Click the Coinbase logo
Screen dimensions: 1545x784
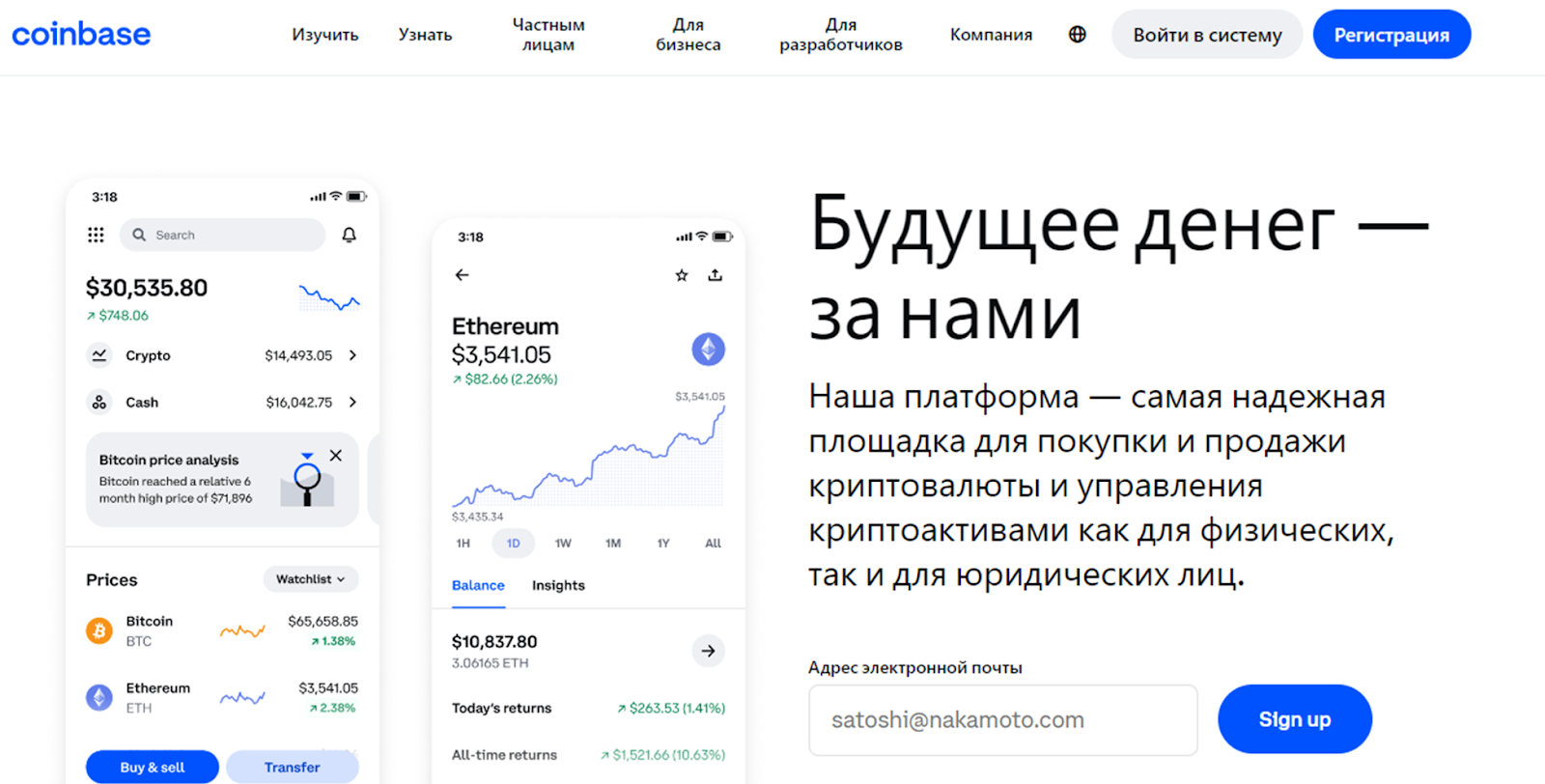click(81, 35)
